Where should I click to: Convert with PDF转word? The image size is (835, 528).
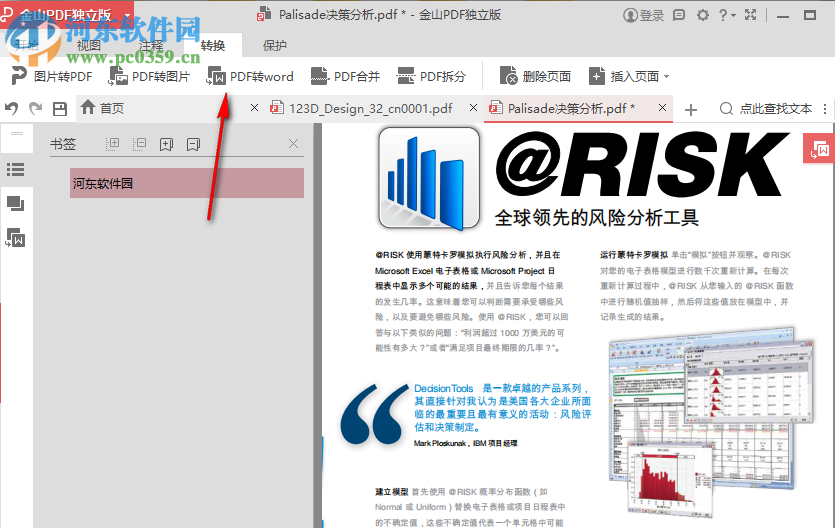click(x=250, y=77)
